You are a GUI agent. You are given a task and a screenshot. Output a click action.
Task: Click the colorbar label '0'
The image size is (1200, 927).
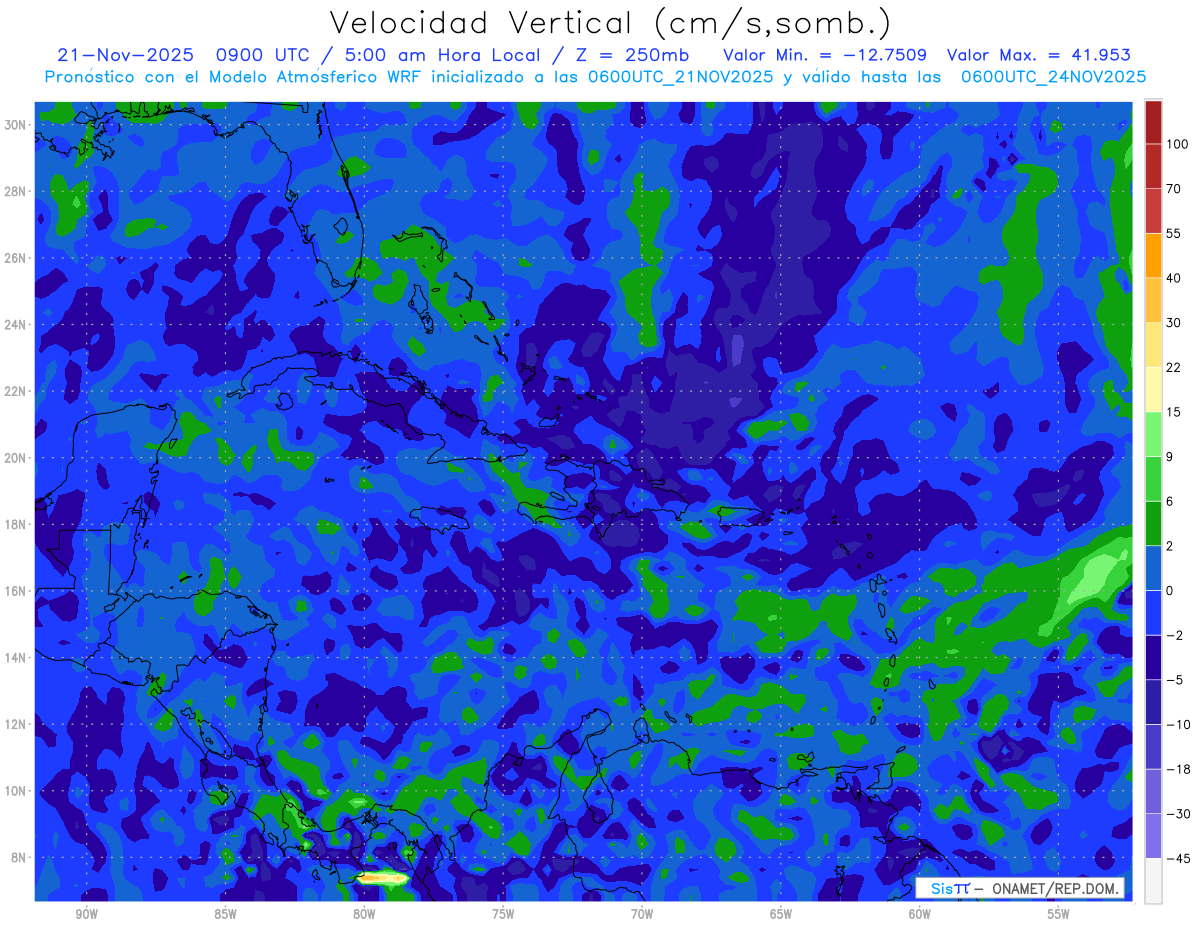pyautogui.click(x=1170, y=590)
